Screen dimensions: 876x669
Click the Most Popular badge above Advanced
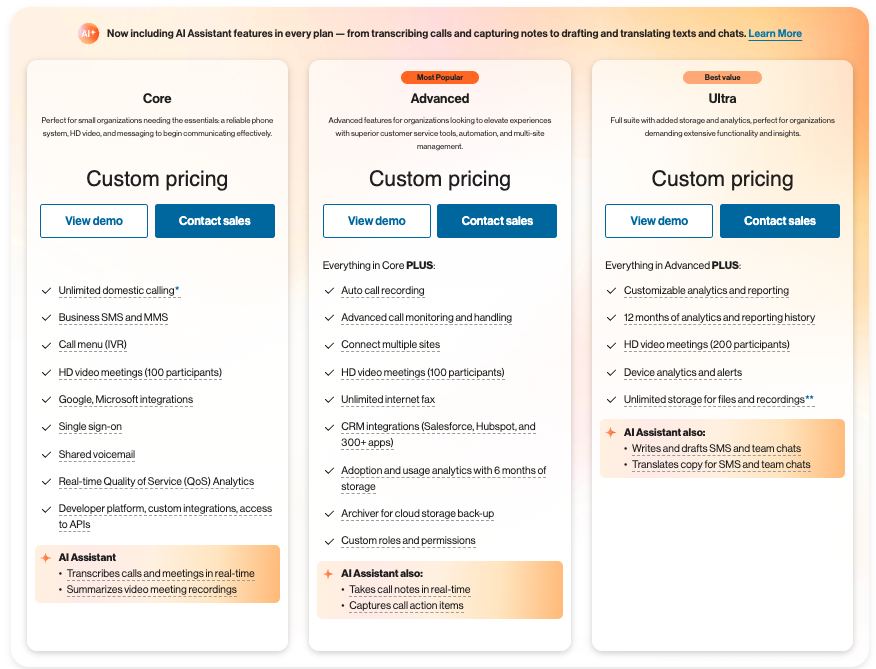tap(440, 78)
